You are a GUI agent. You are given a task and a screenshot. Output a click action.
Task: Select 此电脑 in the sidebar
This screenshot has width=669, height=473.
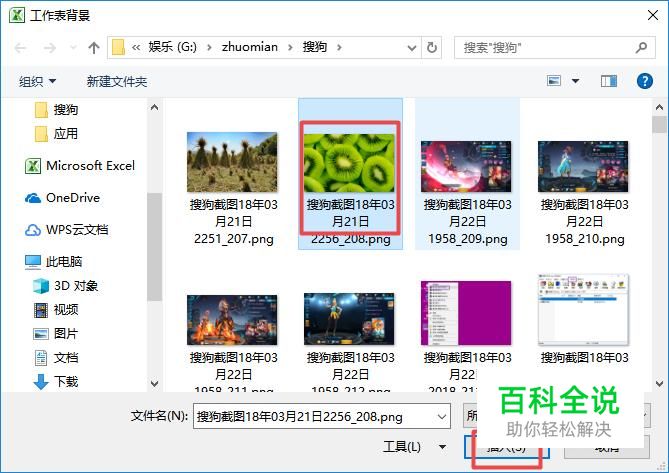pyautogui.click(x=53, y=261)
